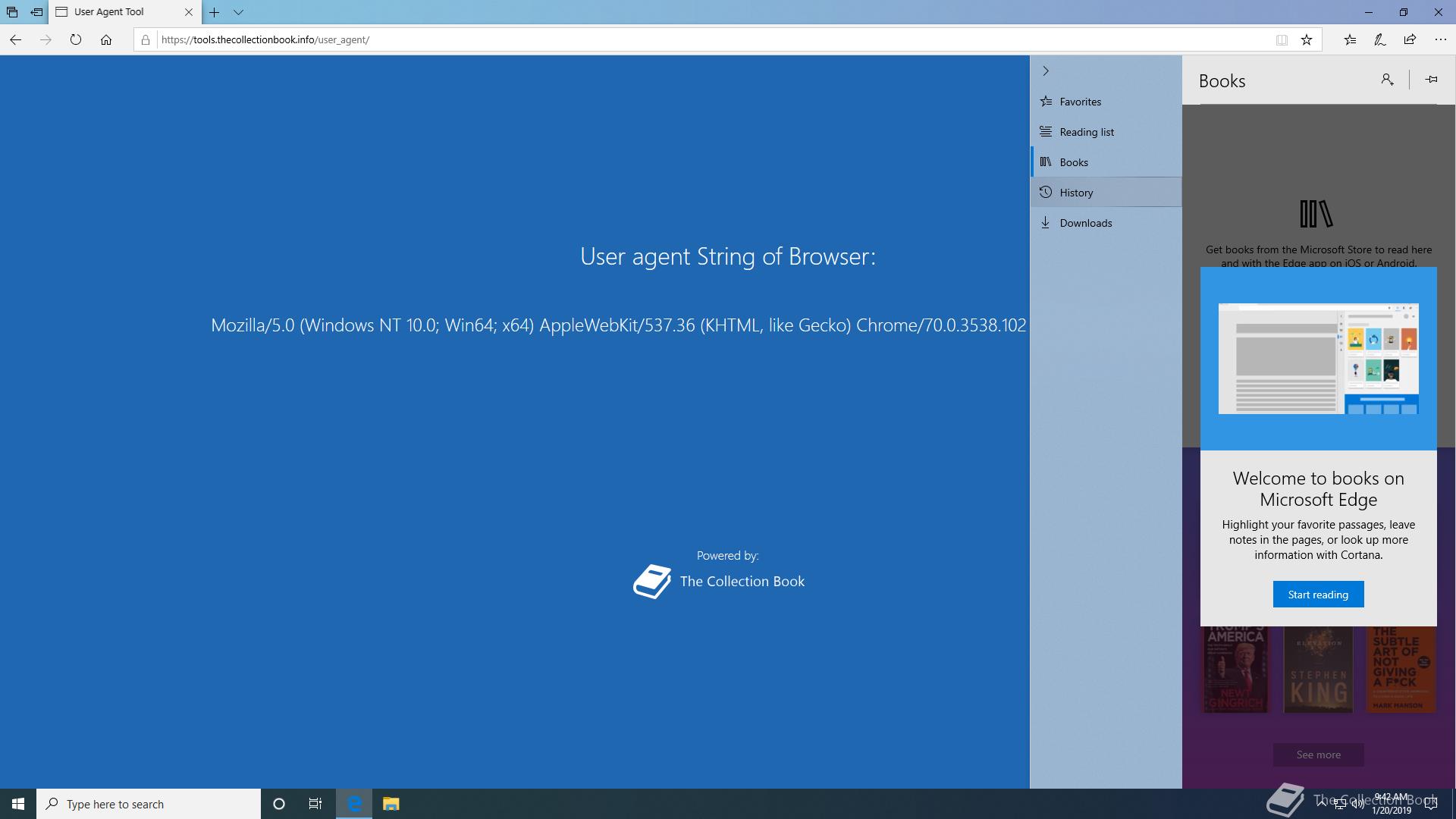Screen dimensions: 1456x819
Task: Open Task View on taskbar
Action: 315,804
